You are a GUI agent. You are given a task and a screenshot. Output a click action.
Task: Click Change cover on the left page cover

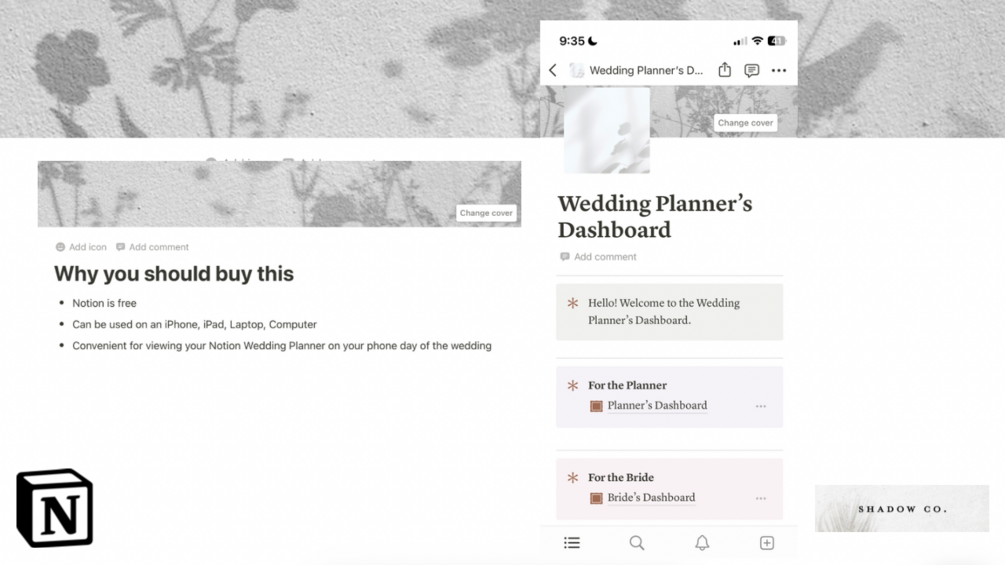[x=486, y=213]
